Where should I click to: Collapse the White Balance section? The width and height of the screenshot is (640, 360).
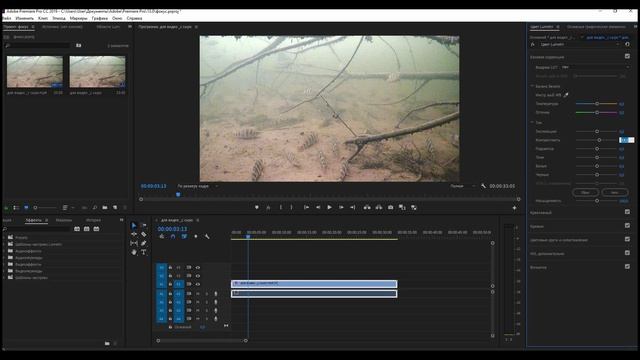pyautogui.click(x=532, y=86)
